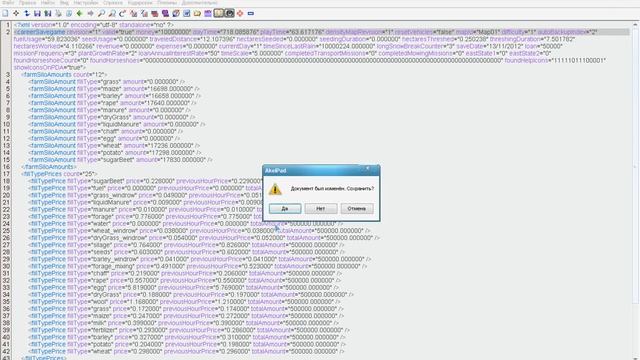640x360 pixels.
Task: Click the yellow warning triangle in the dialog
Action: (x=275, y=189)
